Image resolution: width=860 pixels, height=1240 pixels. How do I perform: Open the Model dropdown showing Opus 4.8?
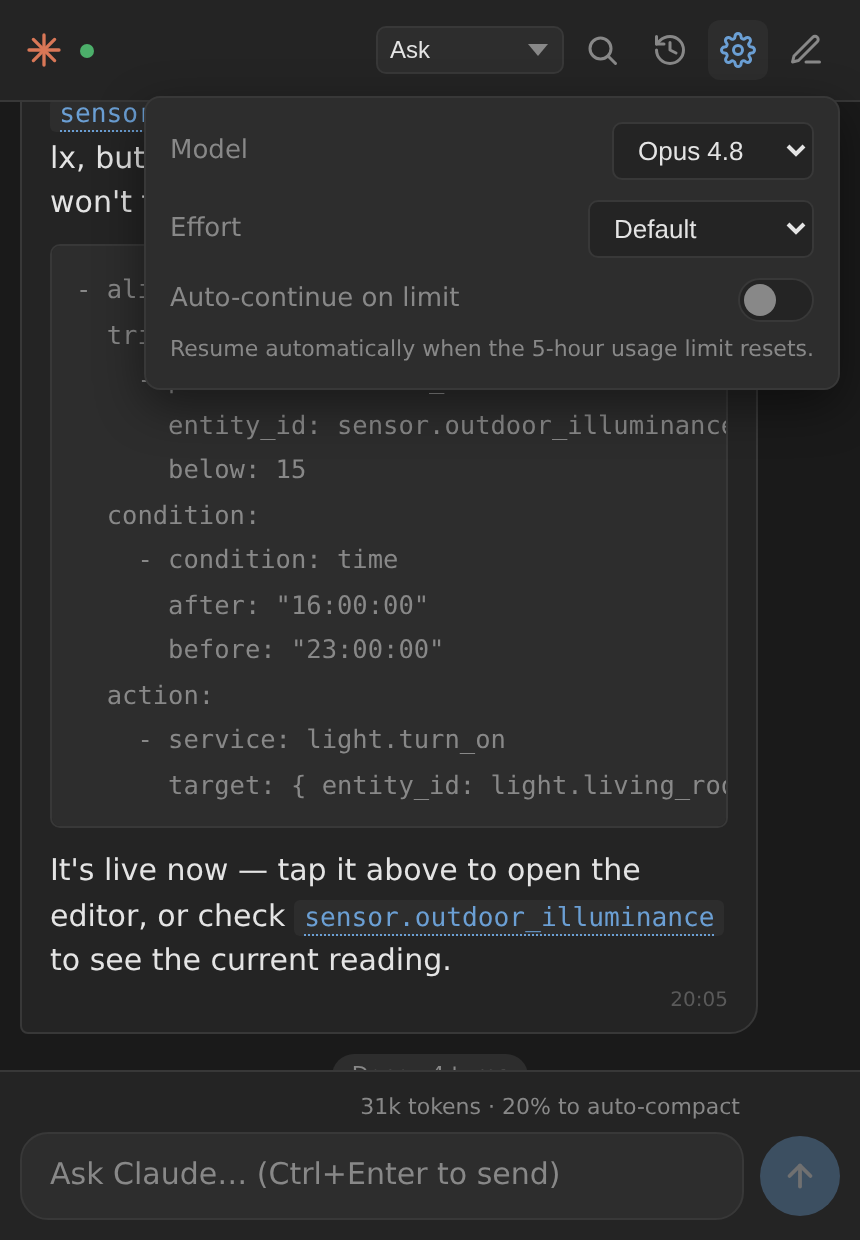[x=713, y=151]
